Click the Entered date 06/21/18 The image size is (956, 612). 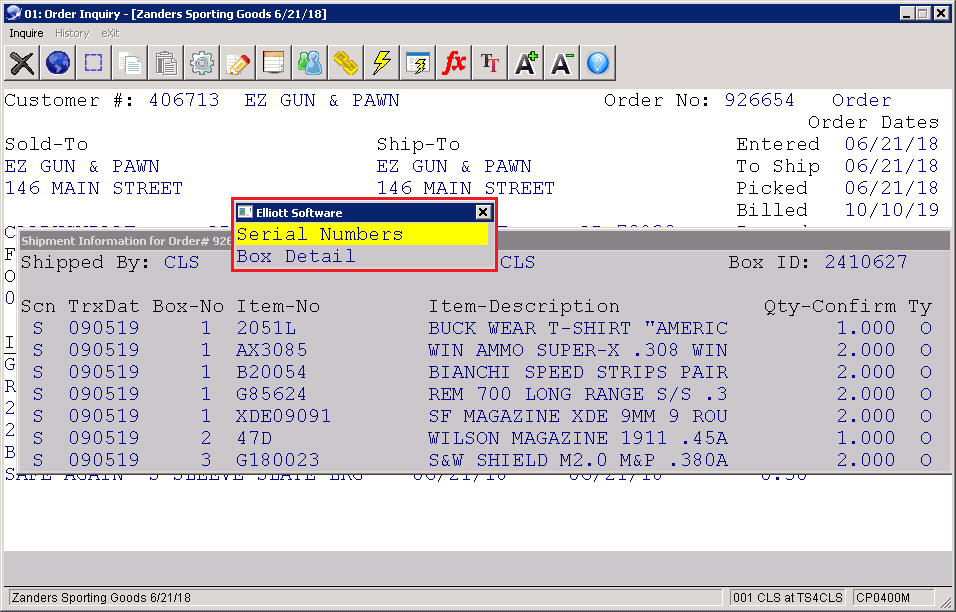point(891,144)
